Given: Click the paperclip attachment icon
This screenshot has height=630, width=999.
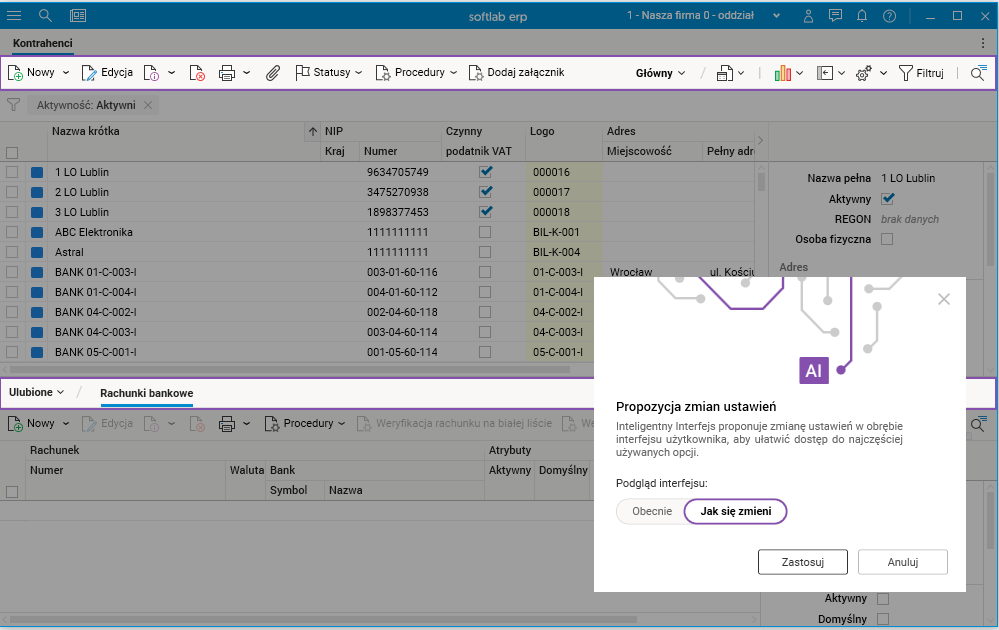Looking at the screenshot, I should pyautogui.click(x=272, y=73).
